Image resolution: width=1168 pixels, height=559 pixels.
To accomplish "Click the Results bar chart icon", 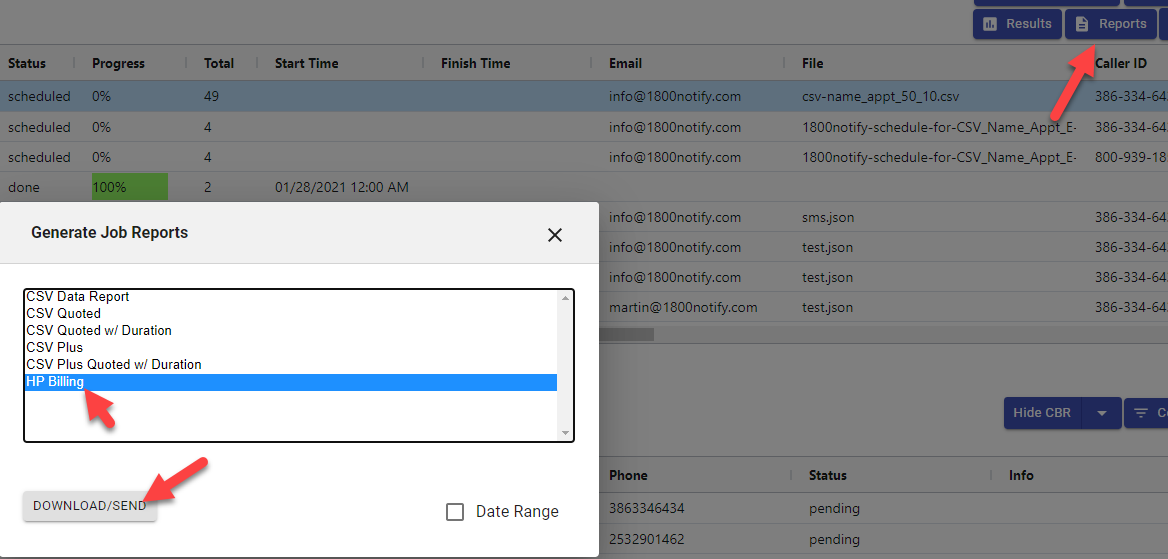I will point(991,24).
